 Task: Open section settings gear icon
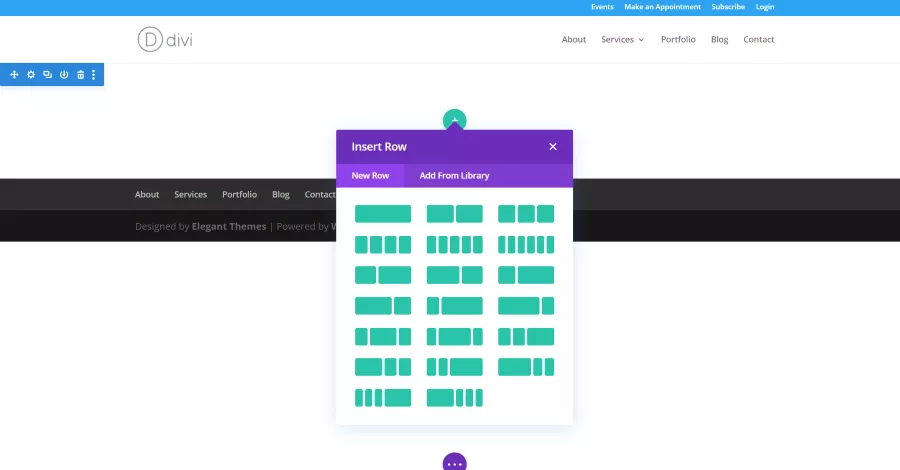click(31, 75)
